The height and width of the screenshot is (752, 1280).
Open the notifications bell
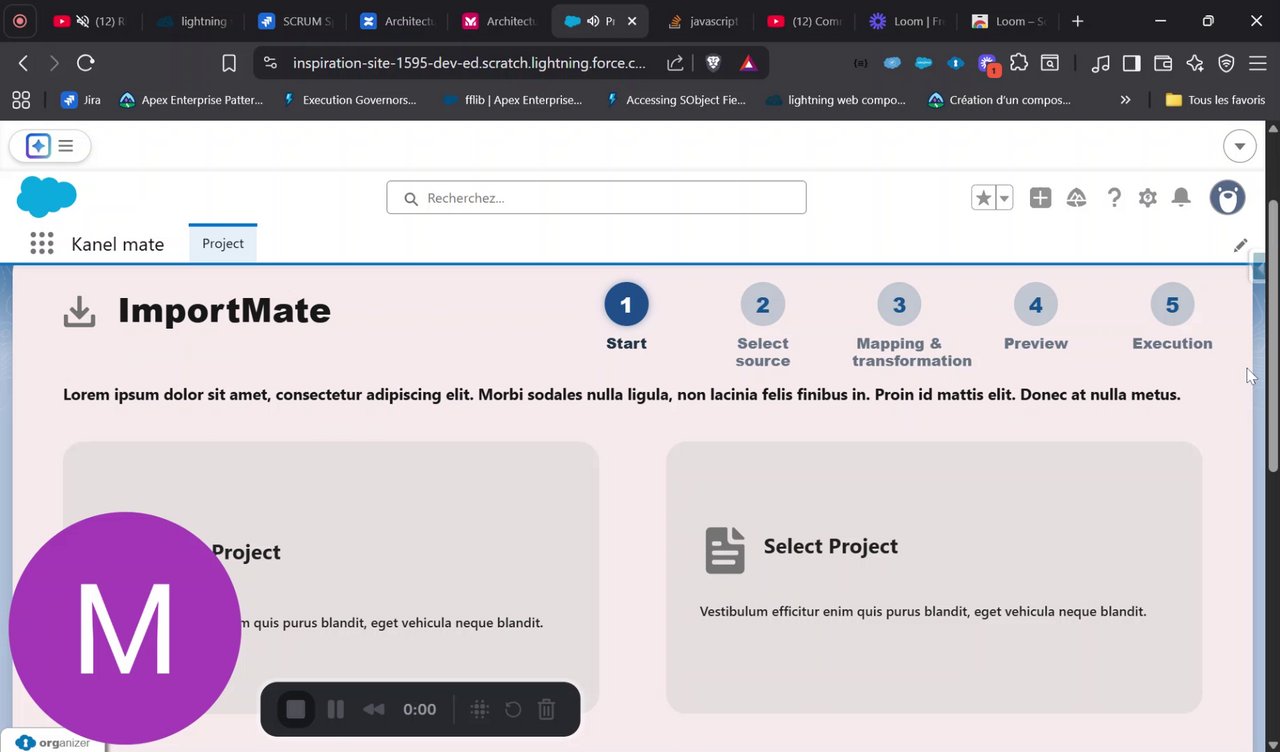click(1181, 198)
